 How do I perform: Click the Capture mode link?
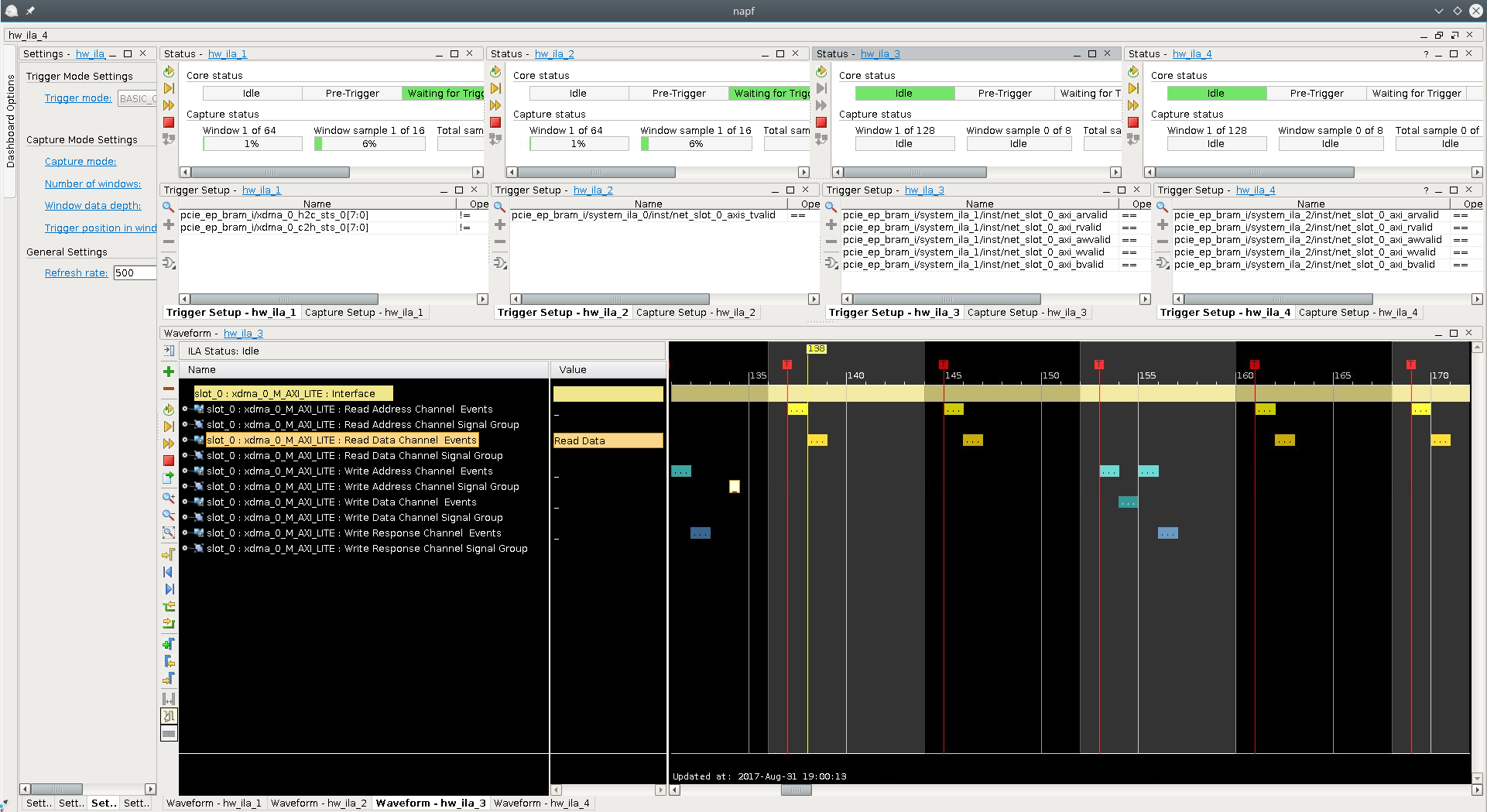click(x=81, y=162)
